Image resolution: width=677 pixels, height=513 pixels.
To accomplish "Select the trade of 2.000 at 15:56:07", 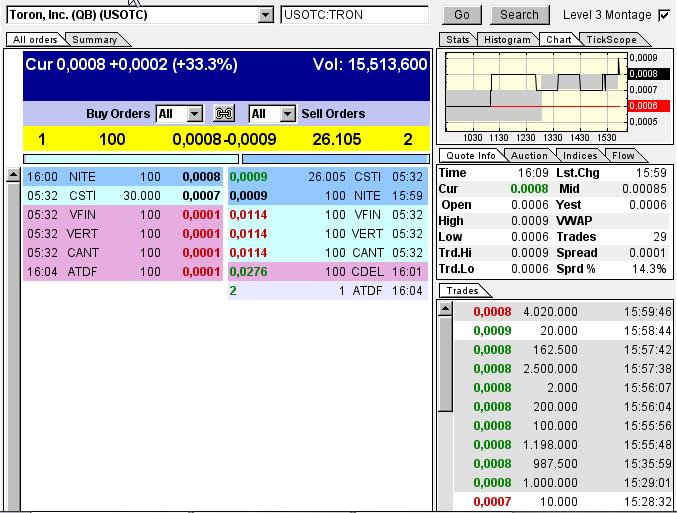I will pos(563,388).
